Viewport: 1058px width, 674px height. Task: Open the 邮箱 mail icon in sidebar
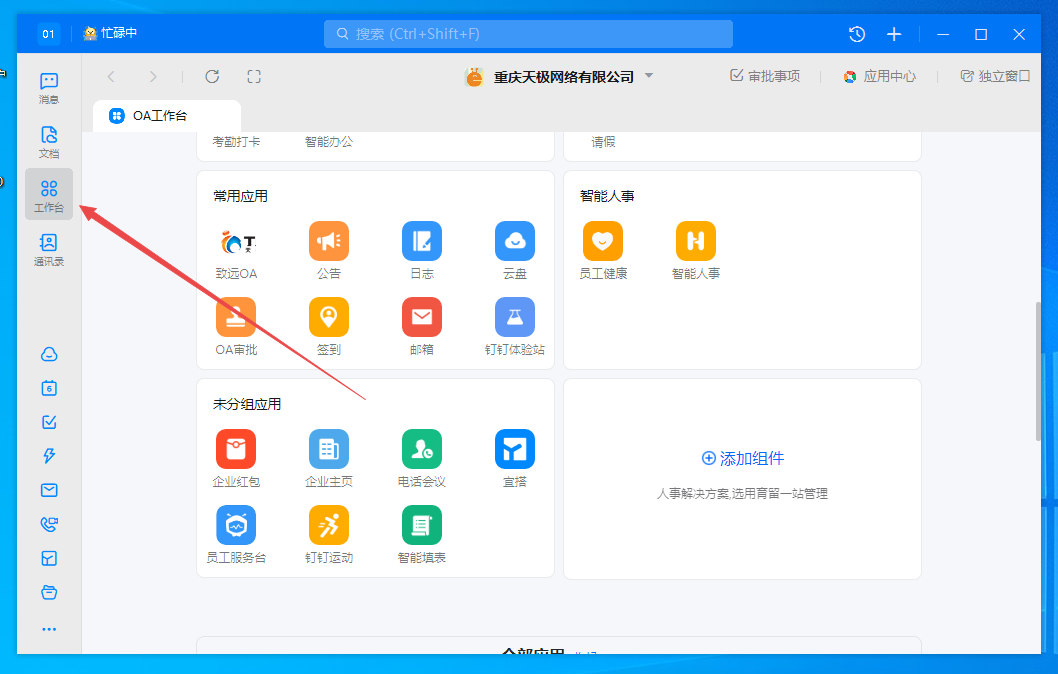48,490
